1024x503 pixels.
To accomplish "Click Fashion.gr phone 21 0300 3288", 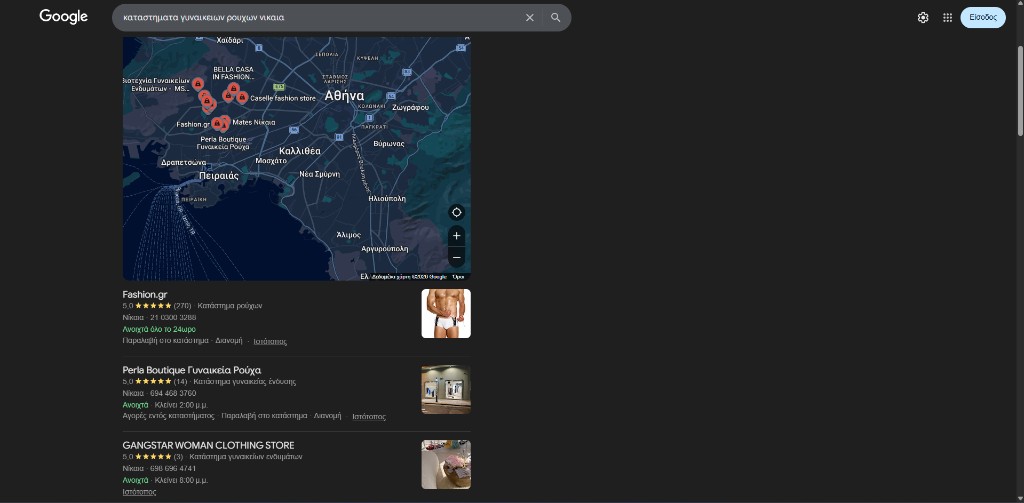I will tap(173, 317).
